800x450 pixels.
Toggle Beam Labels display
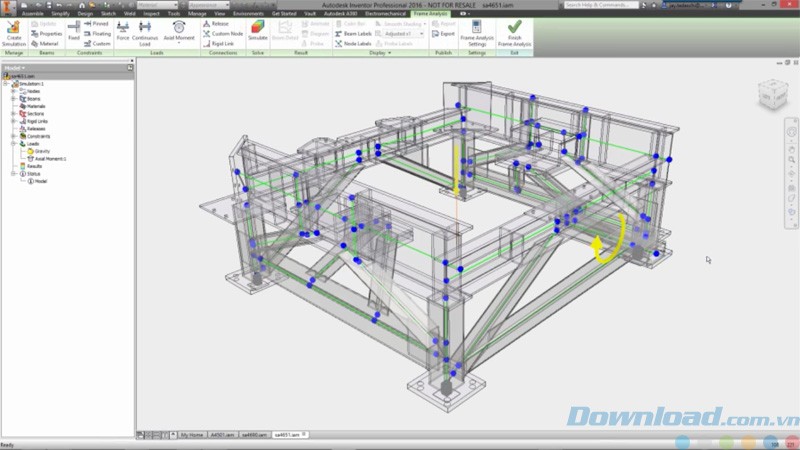tap(352, 33)
